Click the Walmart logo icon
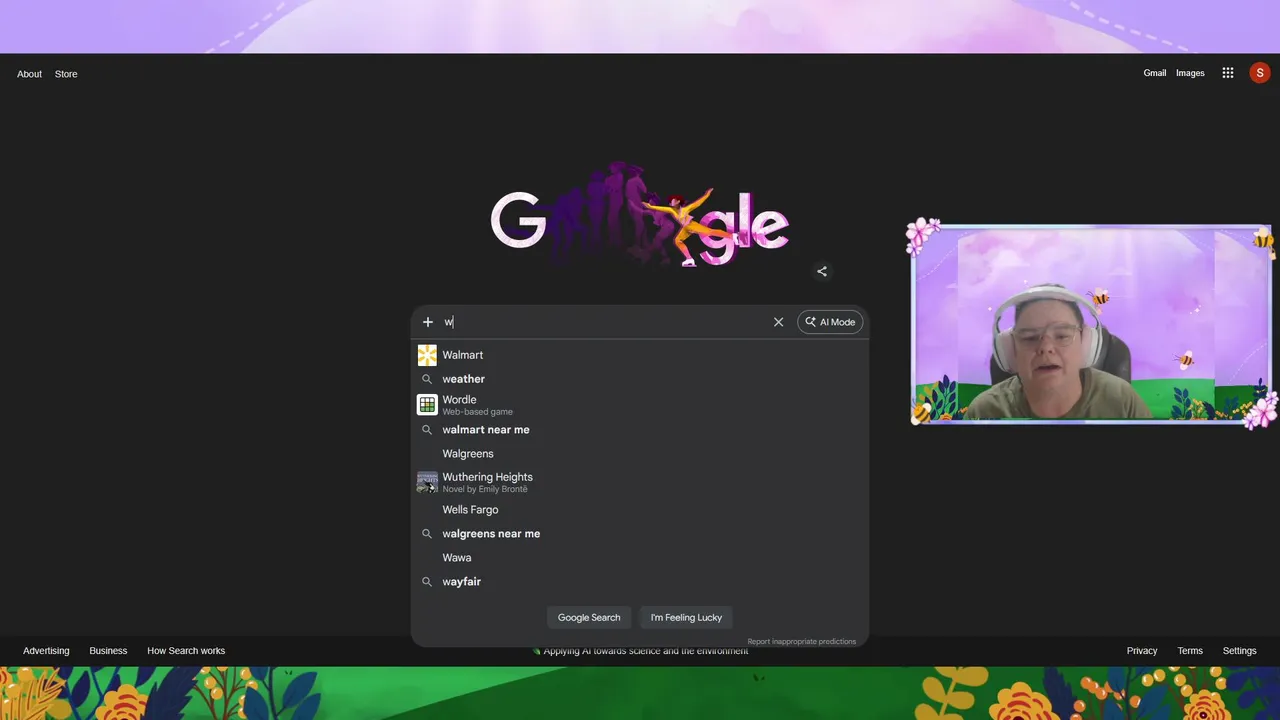The width and height of the screenshot is (1280, 720). point(427,355)
